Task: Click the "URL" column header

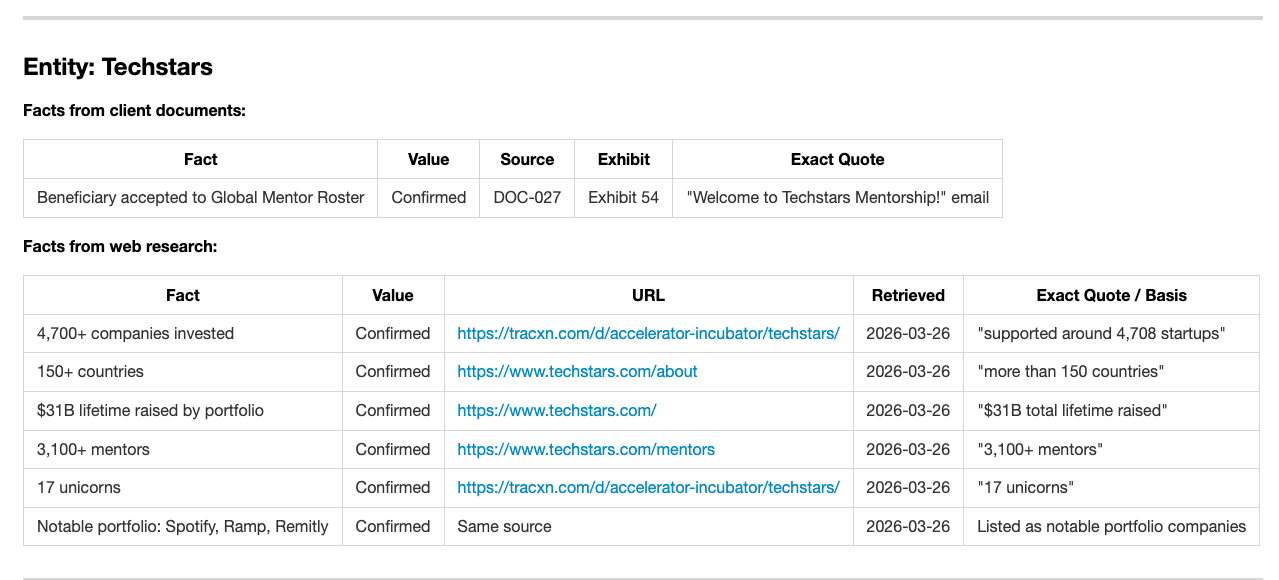Action: pos(649,295)
